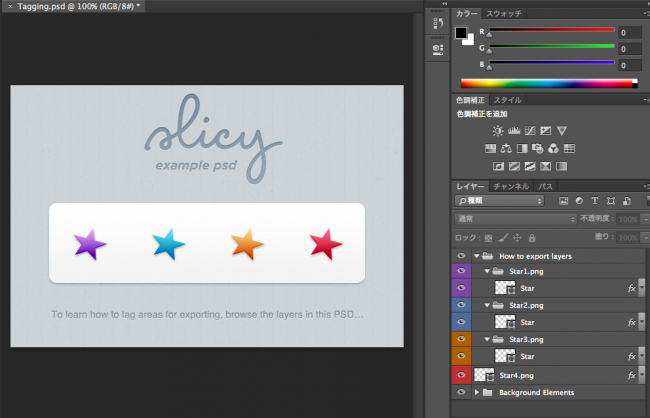Toggle eye of Star layer in Star3.png

pos(461,356)
